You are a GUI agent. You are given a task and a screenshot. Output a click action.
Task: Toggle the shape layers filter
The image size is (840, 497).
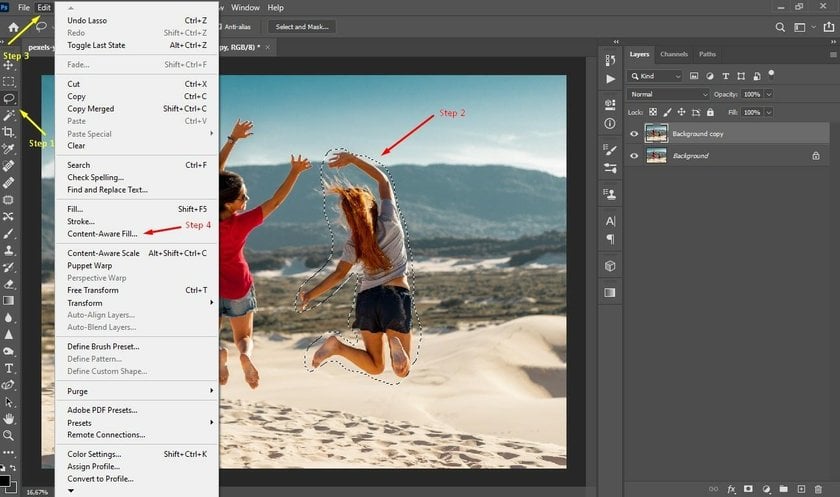741,76
